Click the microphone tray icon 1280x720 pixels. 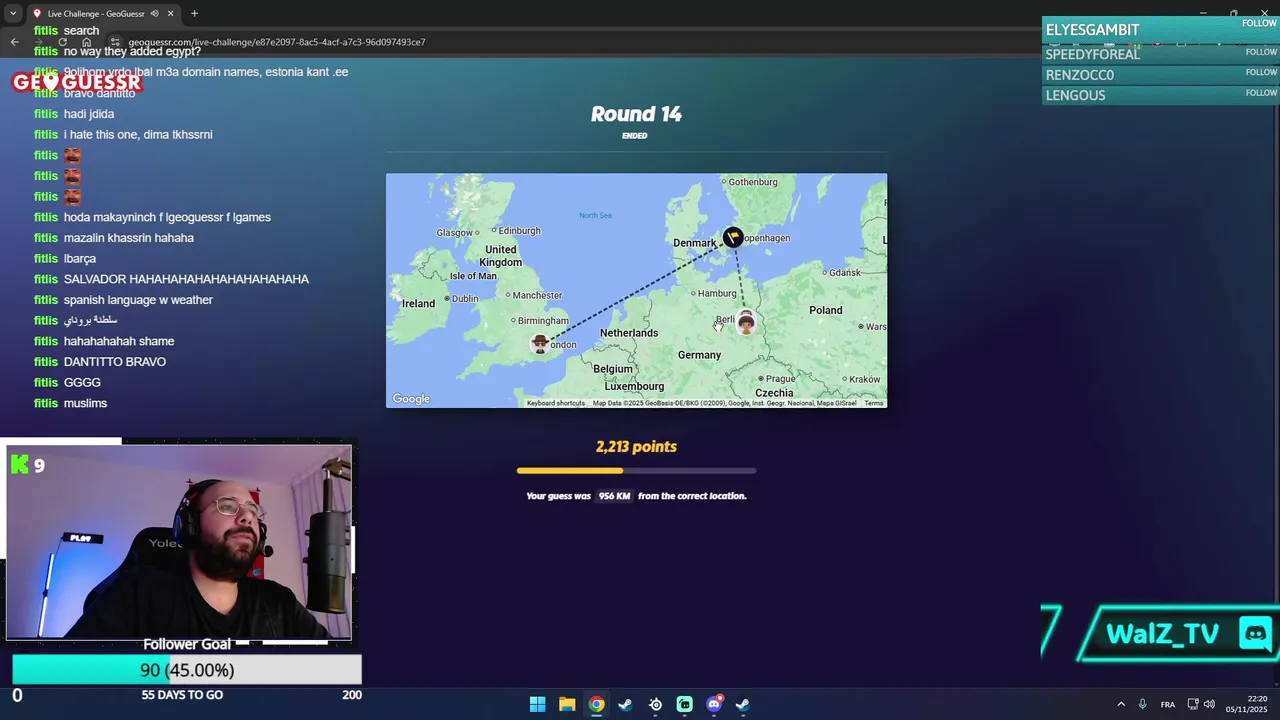click(1142, 704)
